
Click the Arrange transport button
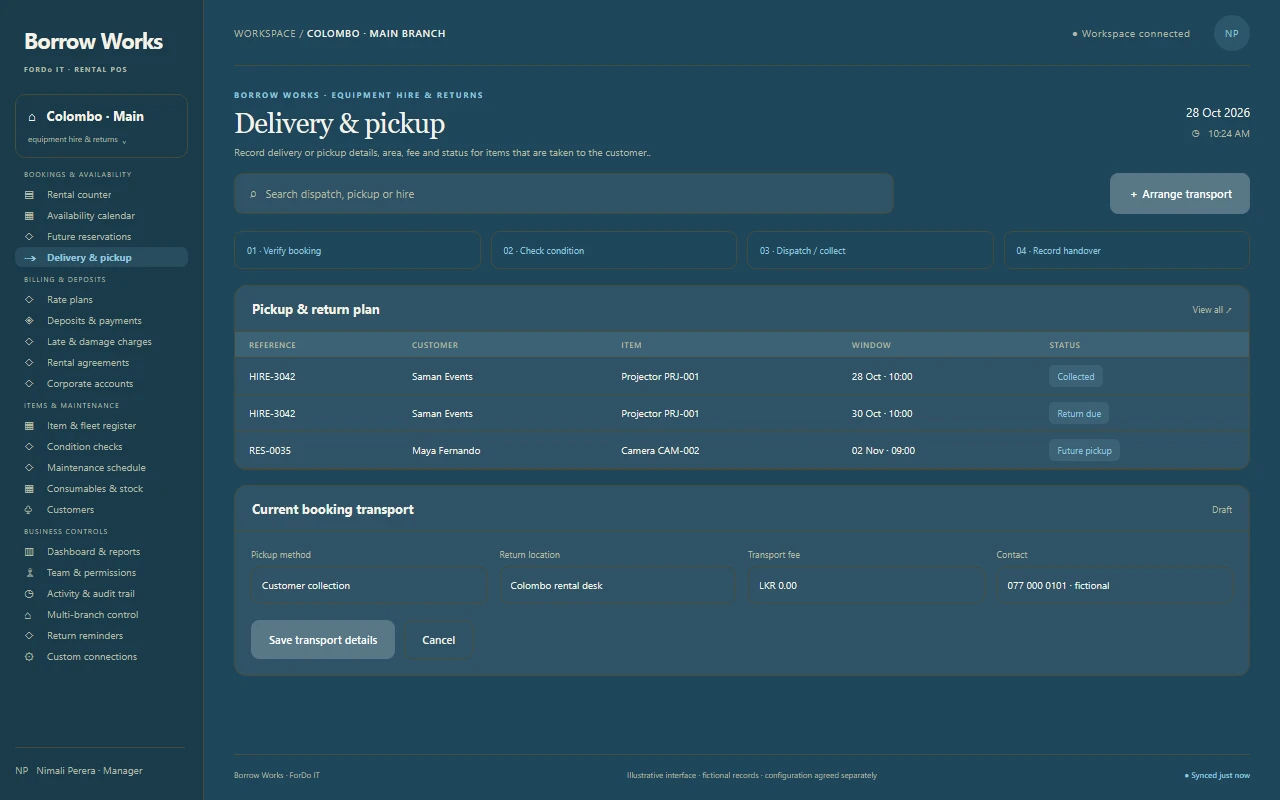1180,194
